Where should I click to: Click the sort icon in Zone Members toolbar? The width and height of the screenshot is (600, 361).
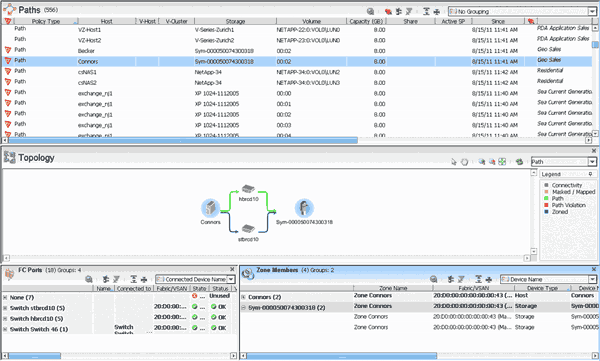(451, 279)
